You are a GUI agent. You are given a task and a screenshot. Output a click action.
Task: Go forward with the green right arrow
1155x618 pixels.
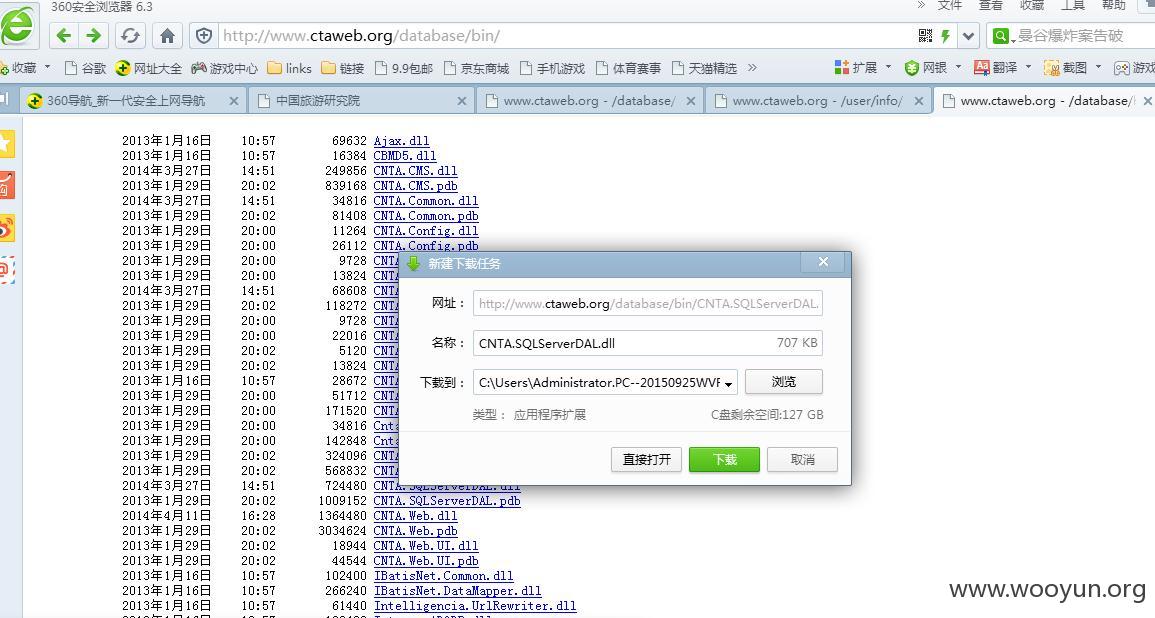click(x=94, y=35)
